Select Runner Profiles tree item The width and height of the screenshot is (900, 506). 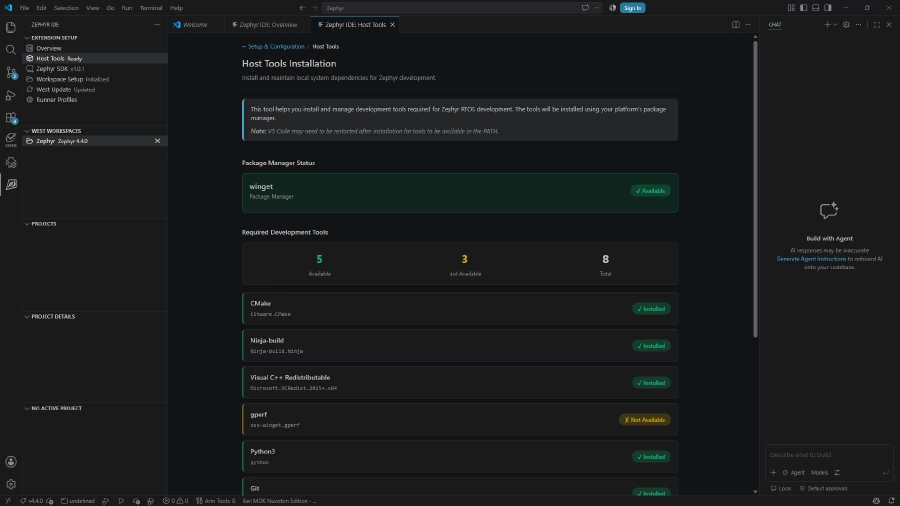tap(95, 100)
